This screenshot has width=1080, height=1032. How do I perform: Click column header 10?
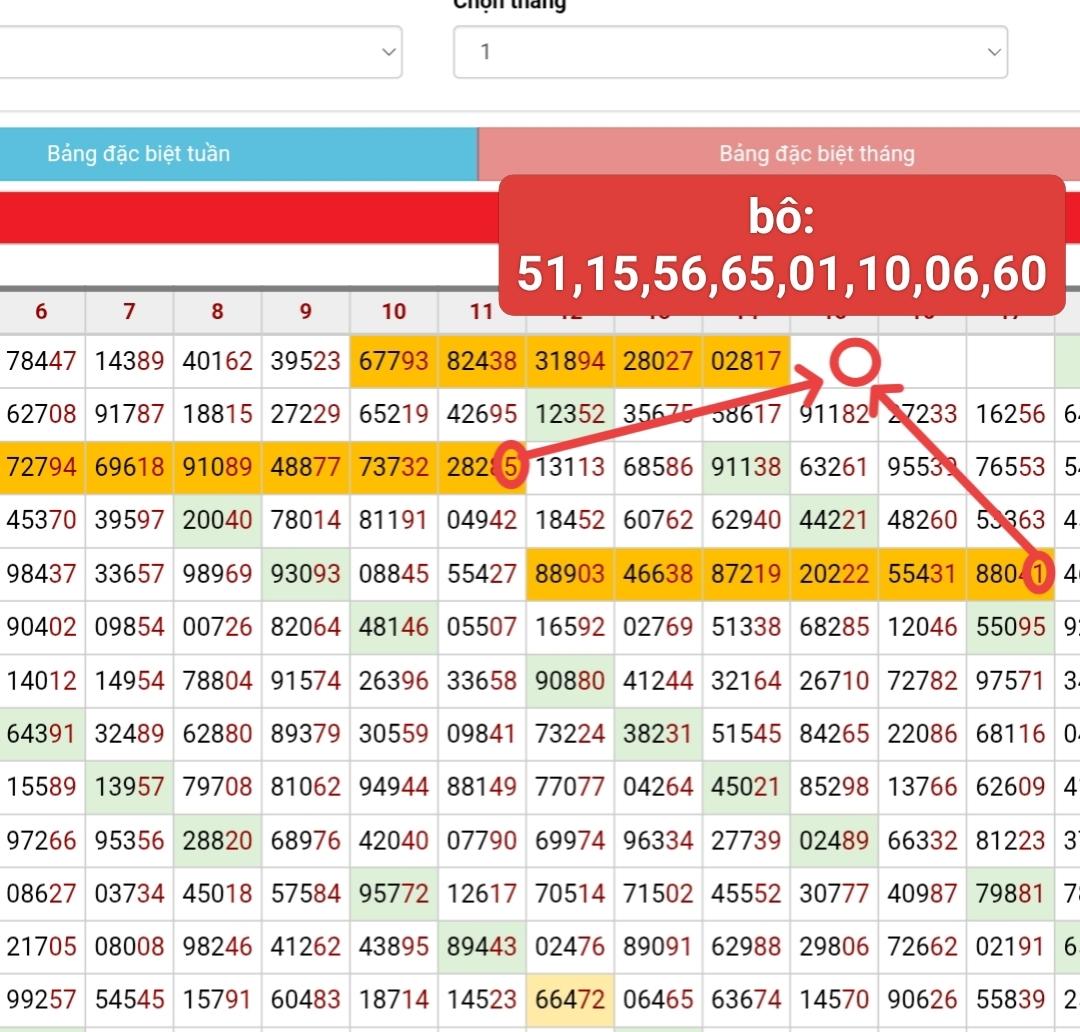[x=394, y=311]
